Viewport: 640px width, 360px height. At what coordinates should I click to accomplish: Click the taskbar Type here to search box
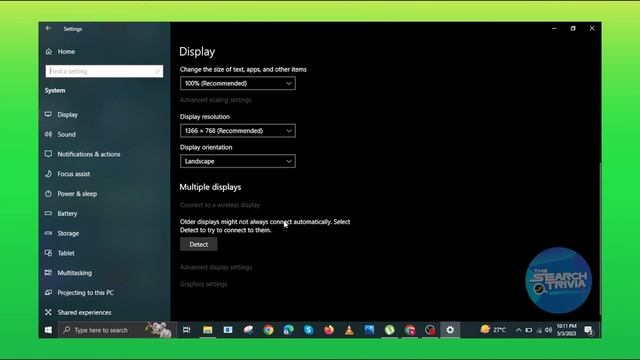(x=118, y=330)
